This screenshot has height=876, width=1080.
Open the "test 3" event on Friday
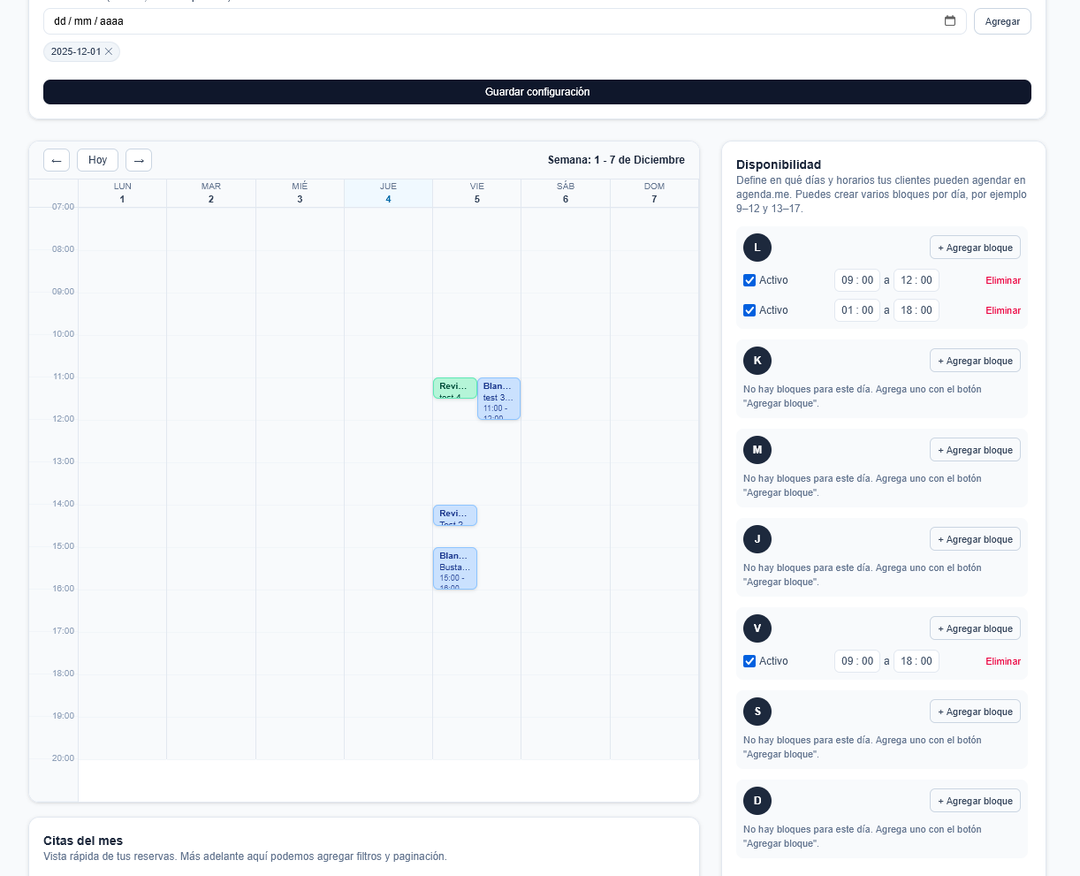point(498,398)
